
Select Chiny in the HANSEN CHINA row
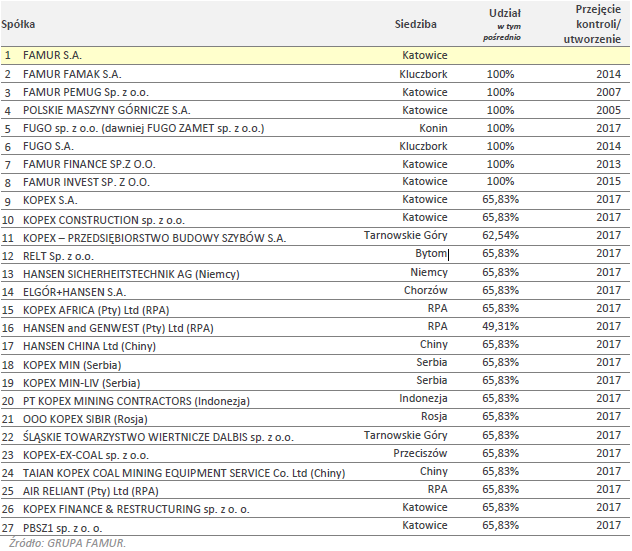tap(434, 344)
